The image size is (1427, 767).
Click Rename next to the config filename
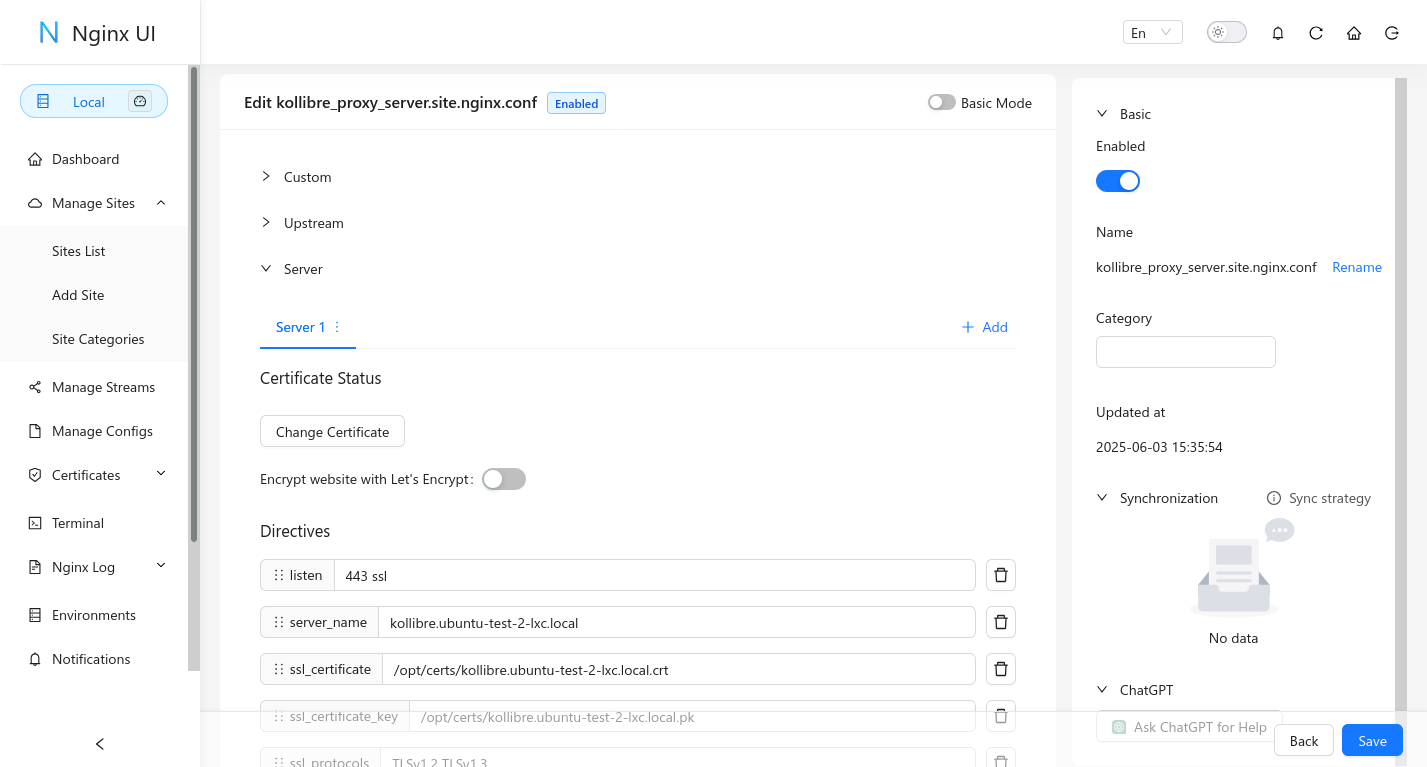click(x=1356, y=267)
